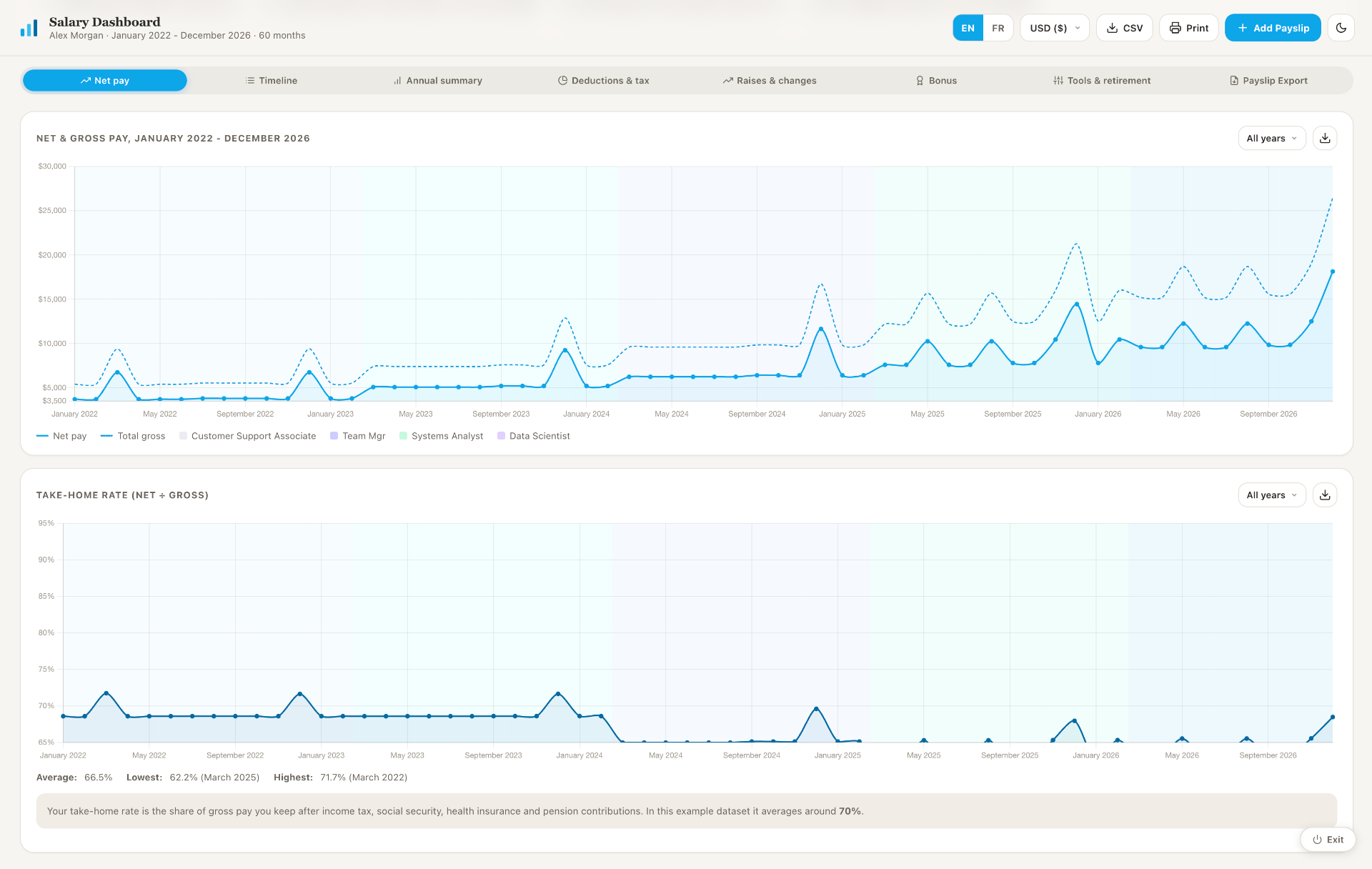Click the Highest 71.7% (March 2022) statistic
This screenshot has height=869, width=1372.
tap(340, 778)
